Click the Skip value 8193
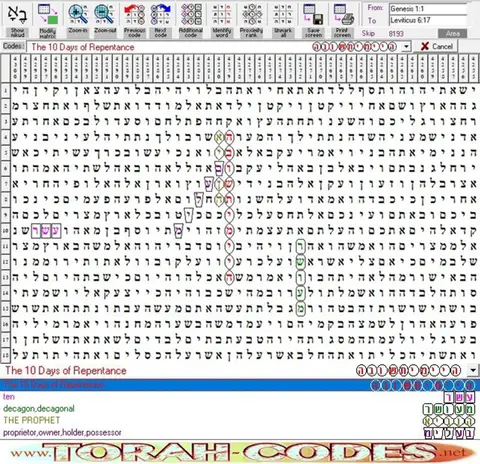 coord(396,34)
